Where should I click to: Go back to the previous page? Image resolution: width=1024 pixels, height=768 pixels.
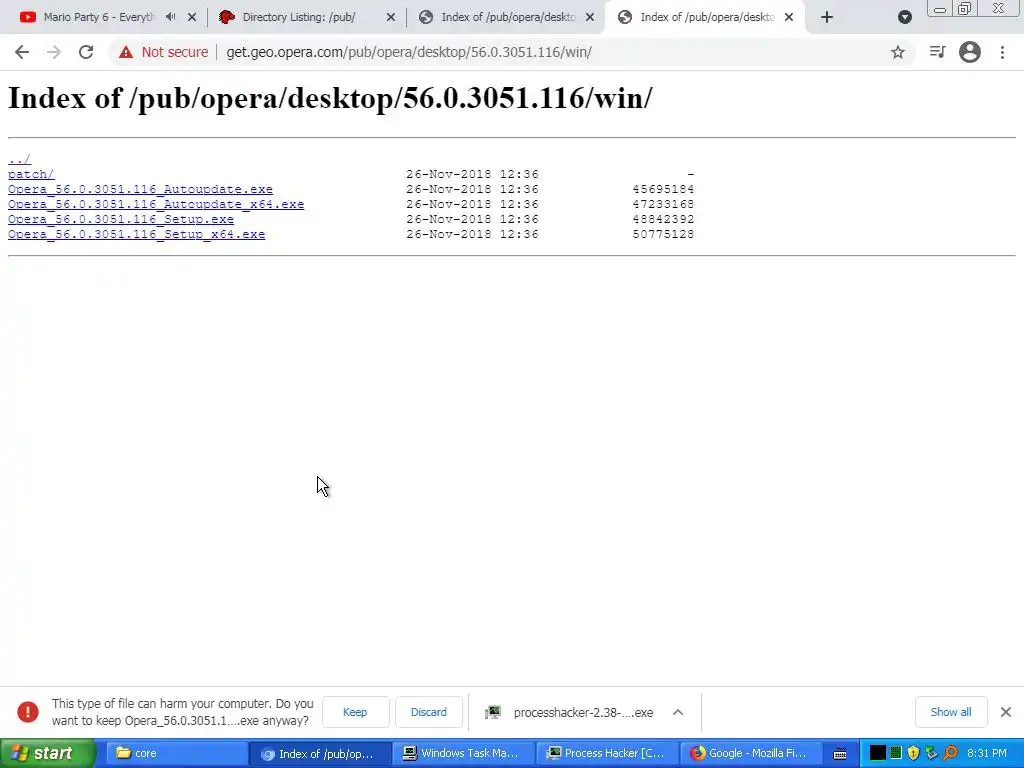click(22, 52)
